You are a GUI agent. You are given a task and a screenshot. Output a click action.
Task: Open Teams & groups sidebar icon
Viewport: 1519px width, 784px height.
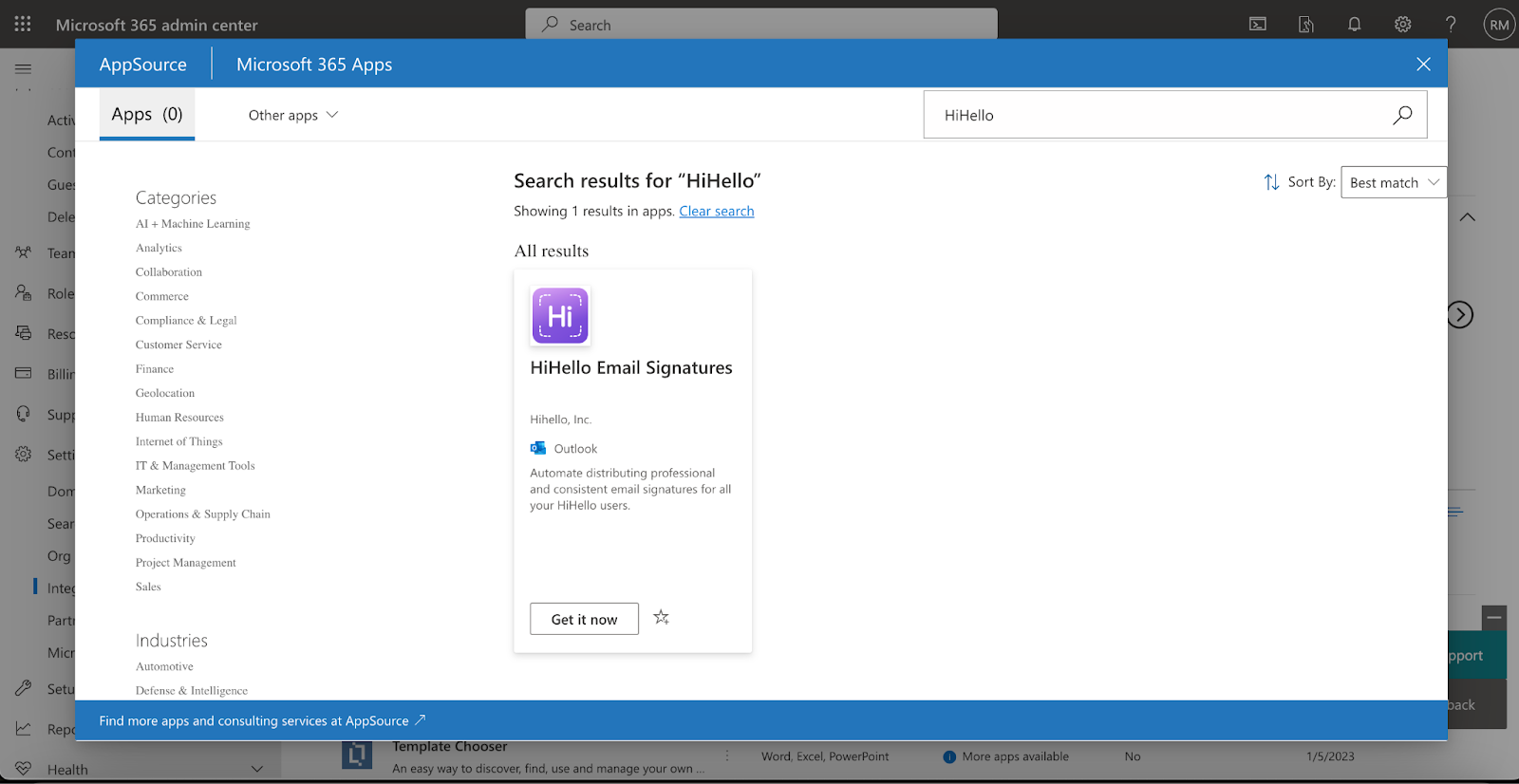(x=23, y=252)
